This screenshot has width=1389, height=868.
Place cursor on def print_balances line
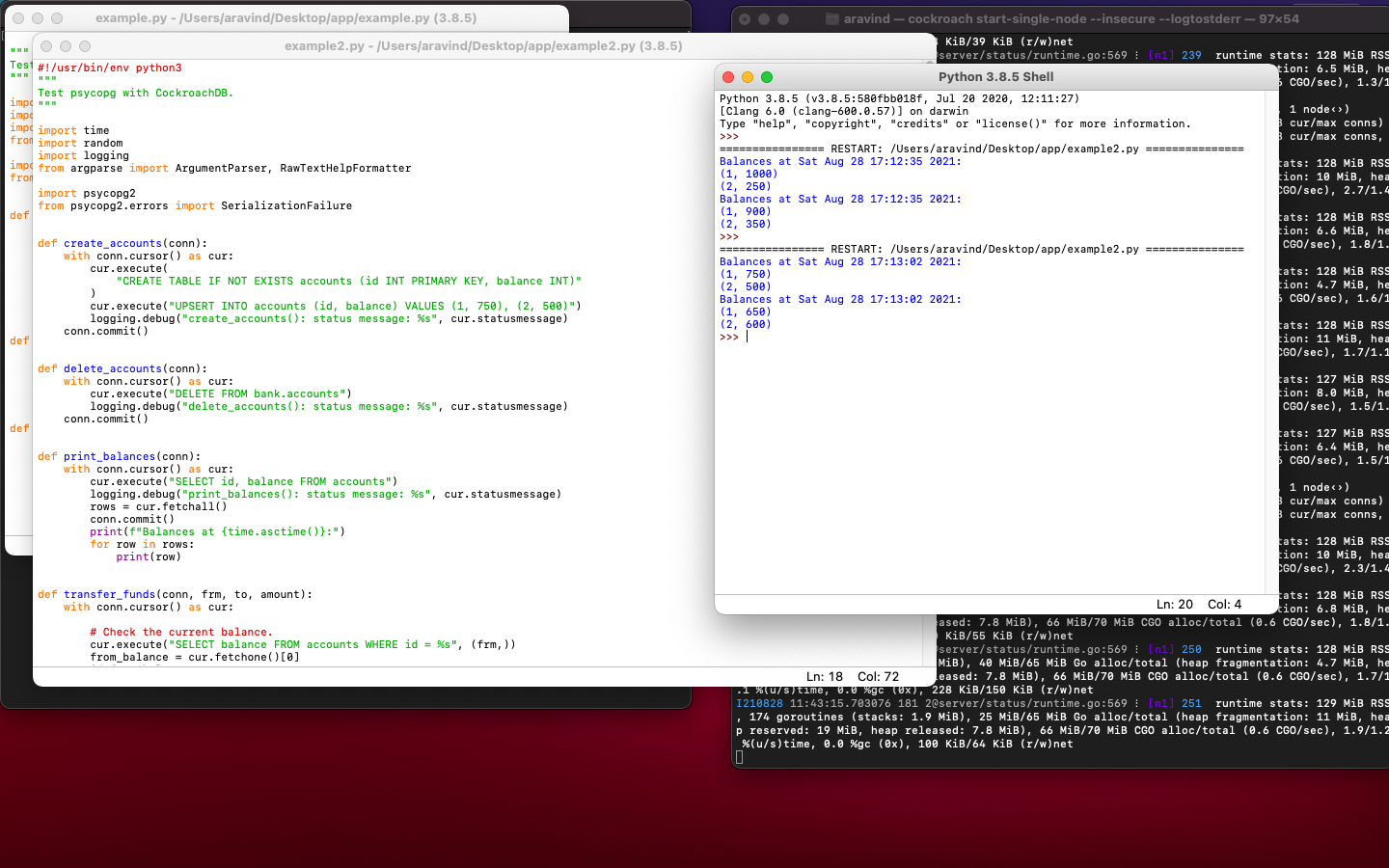pos(120,456)
